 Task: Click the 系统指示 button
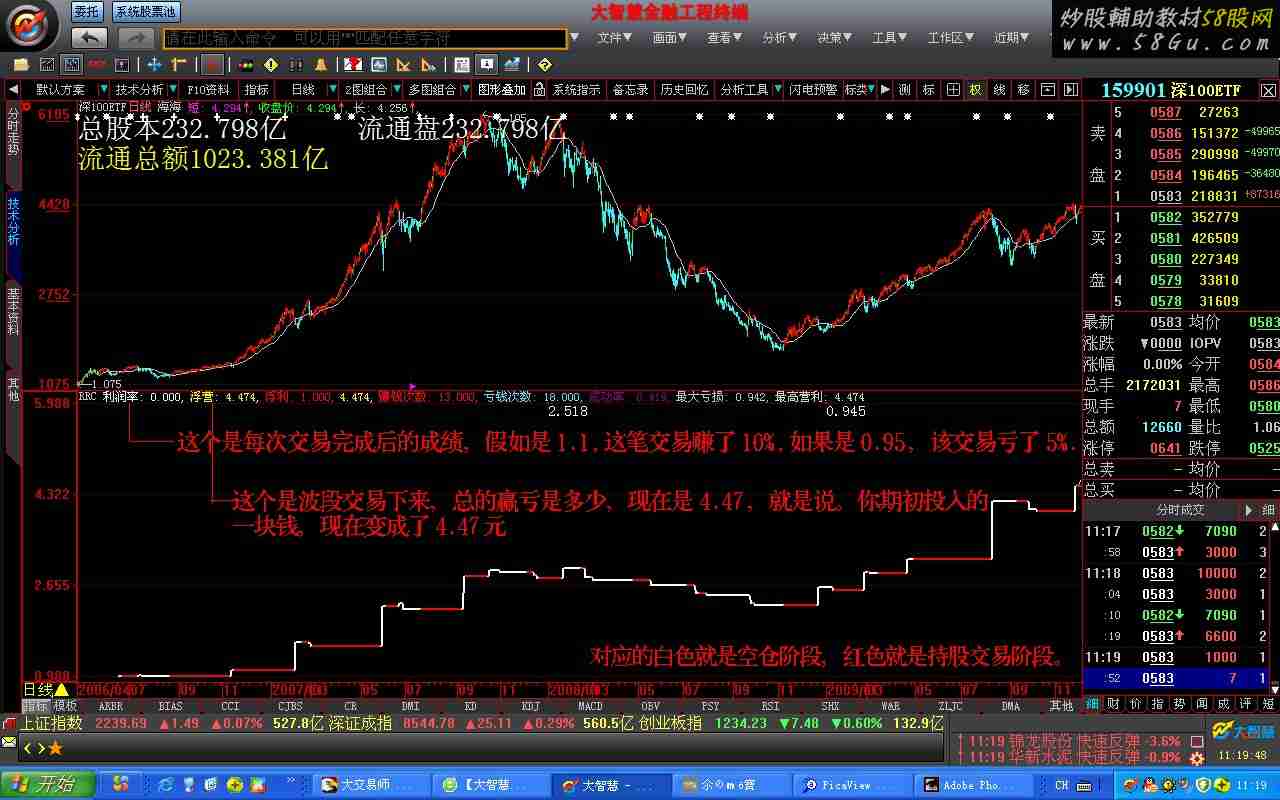pos(576,89)
